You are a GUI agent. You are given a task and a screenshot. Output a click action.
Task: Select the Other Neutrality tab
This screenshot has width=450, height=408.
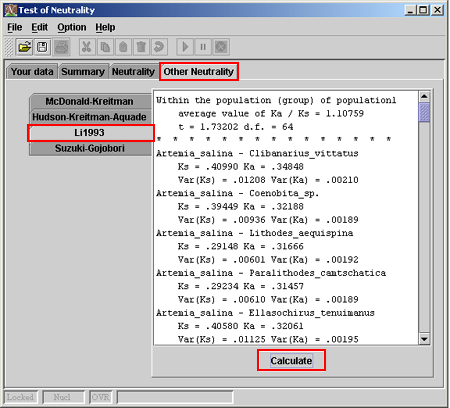tap(199, 72)
